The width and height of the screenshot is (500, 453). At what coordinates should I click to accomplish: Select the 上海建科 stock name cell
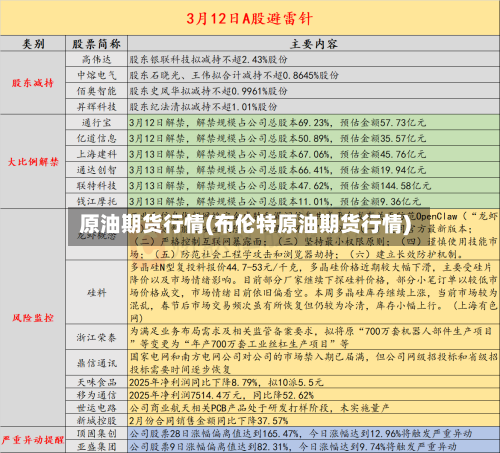tap(96, 154)
